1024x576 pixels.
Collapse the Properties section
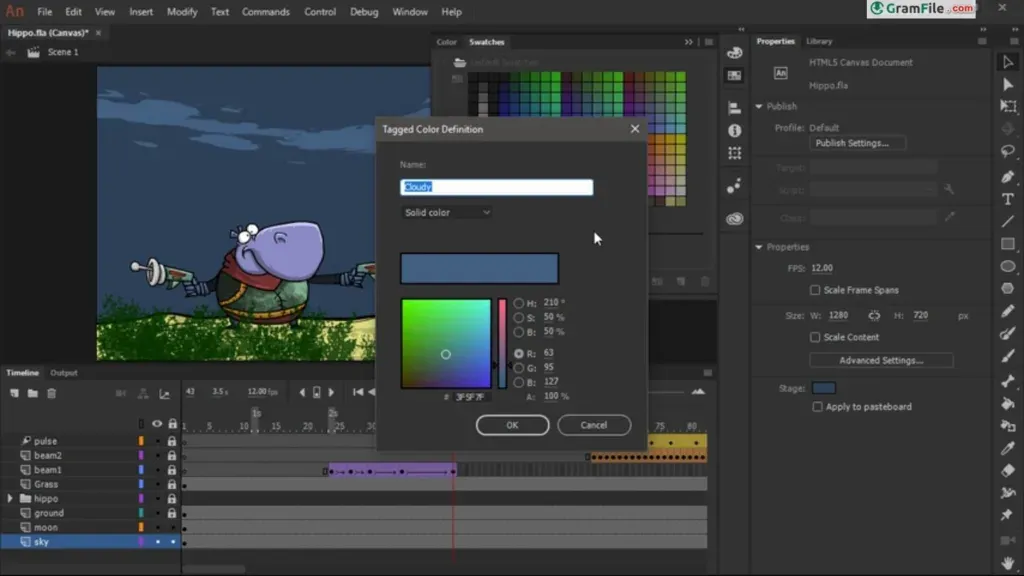coord(759,248)
